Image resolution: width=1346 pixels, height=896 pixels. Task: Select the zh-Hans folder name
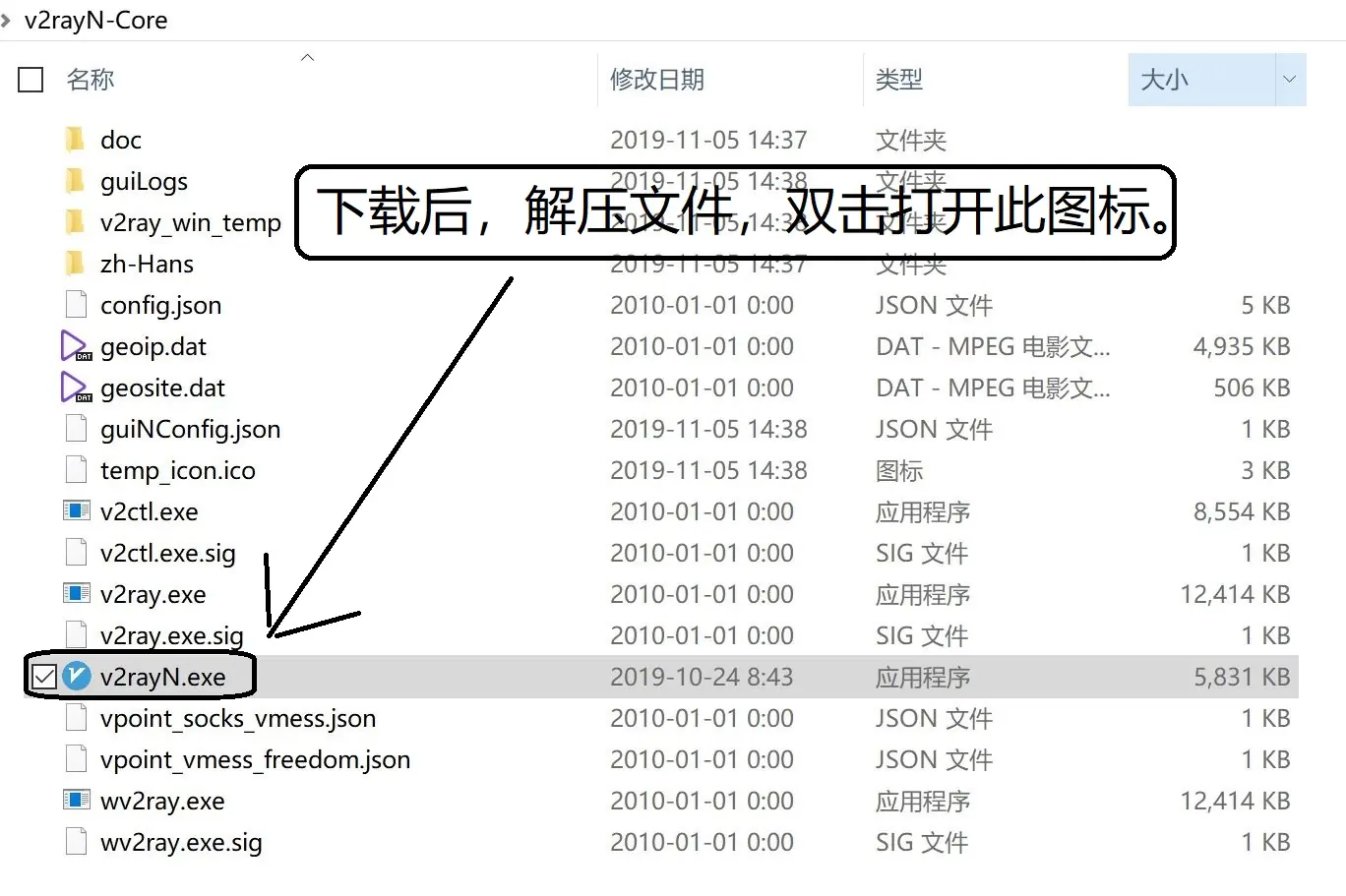click(x=147, y=264)
